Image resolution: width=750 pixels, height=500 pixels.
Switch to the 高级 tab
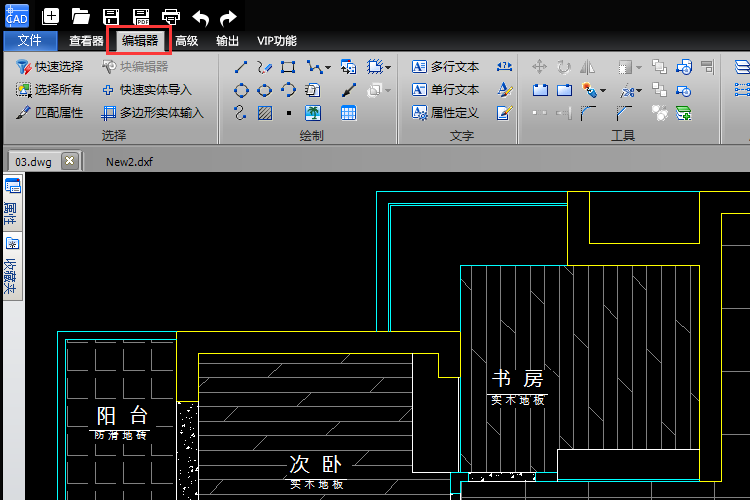click(x=187, y=41)
